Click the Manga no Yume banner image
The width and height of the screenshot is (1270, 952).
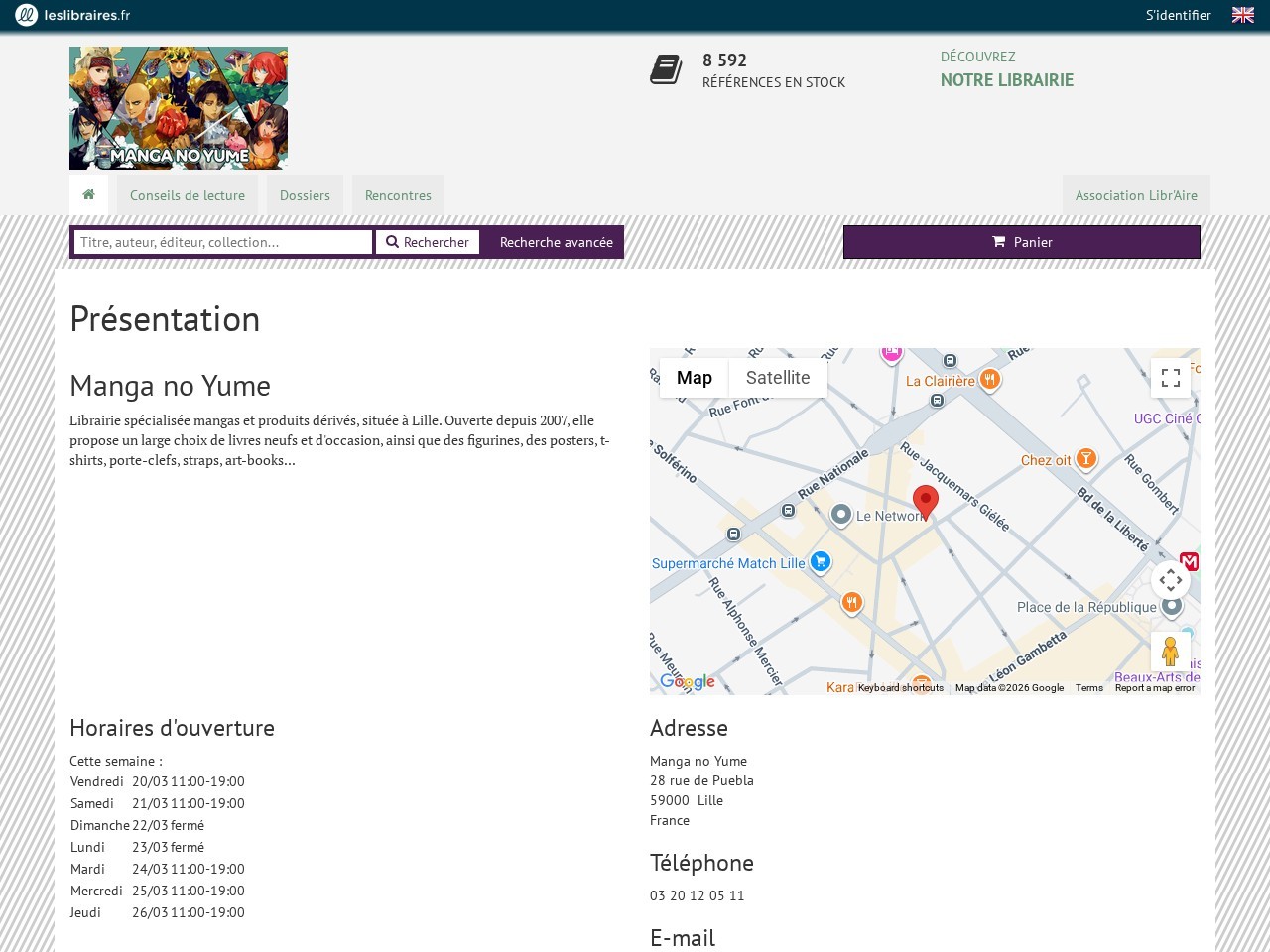pos(179,108)
